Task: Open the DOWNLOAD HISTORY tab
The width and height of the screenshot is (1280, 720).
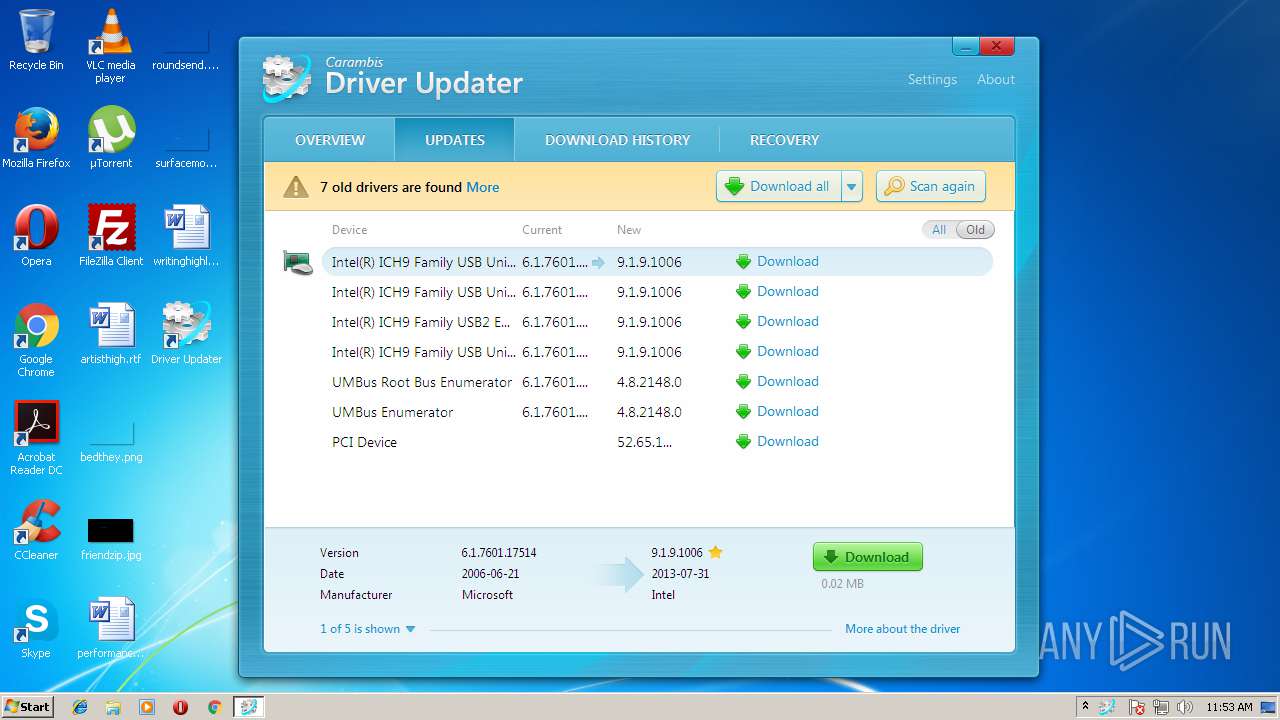Action: point(618,140)
